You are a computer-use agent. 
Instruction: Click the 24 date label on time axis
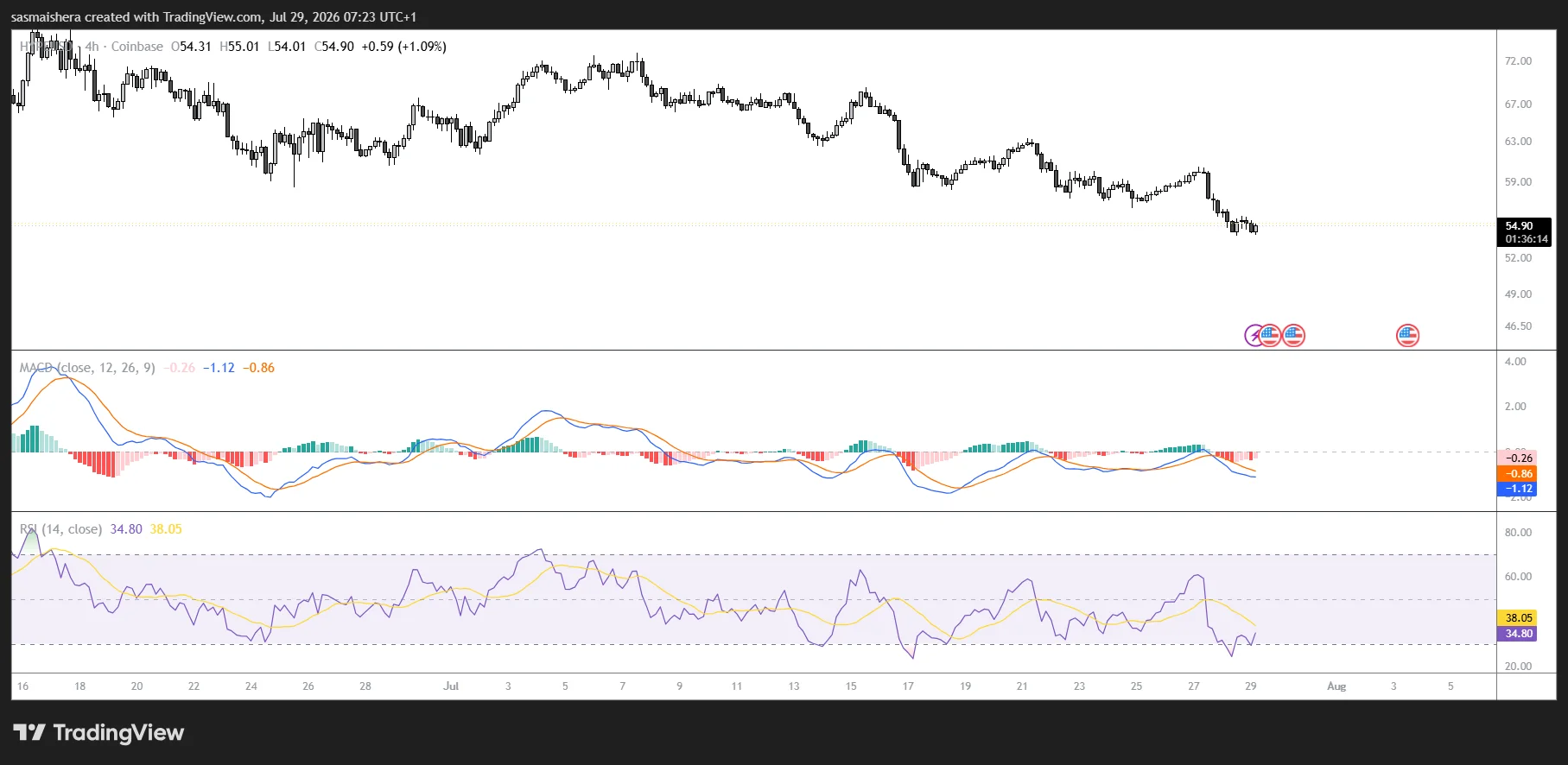coord(251,686)
